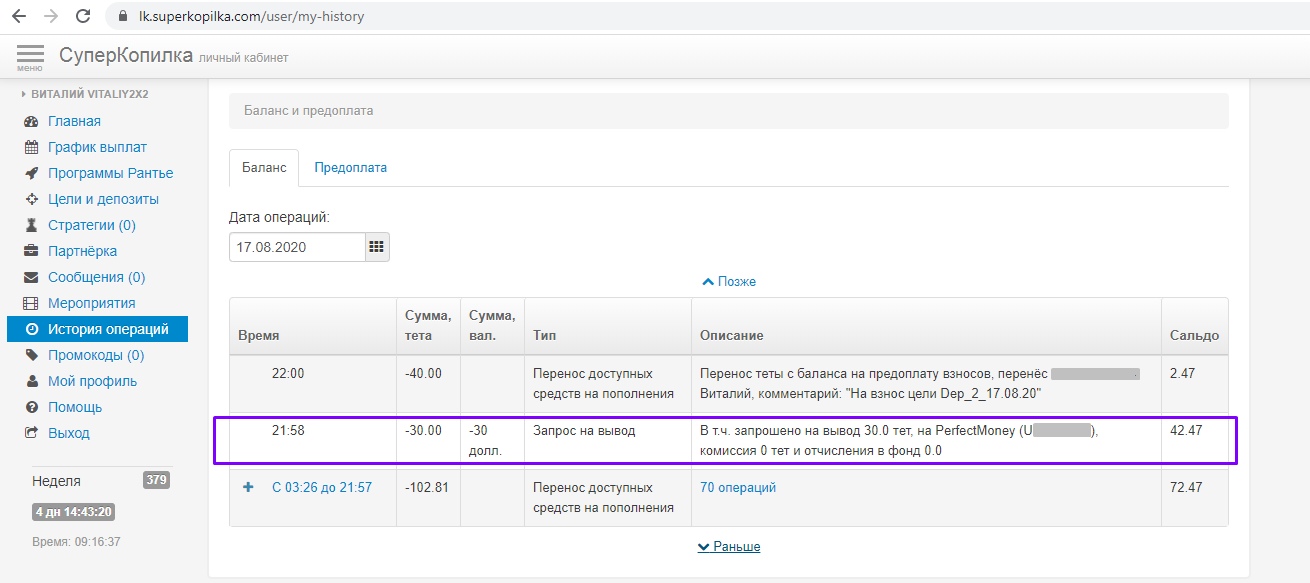Click the Стратегии chess piece icon

point(31,225)
